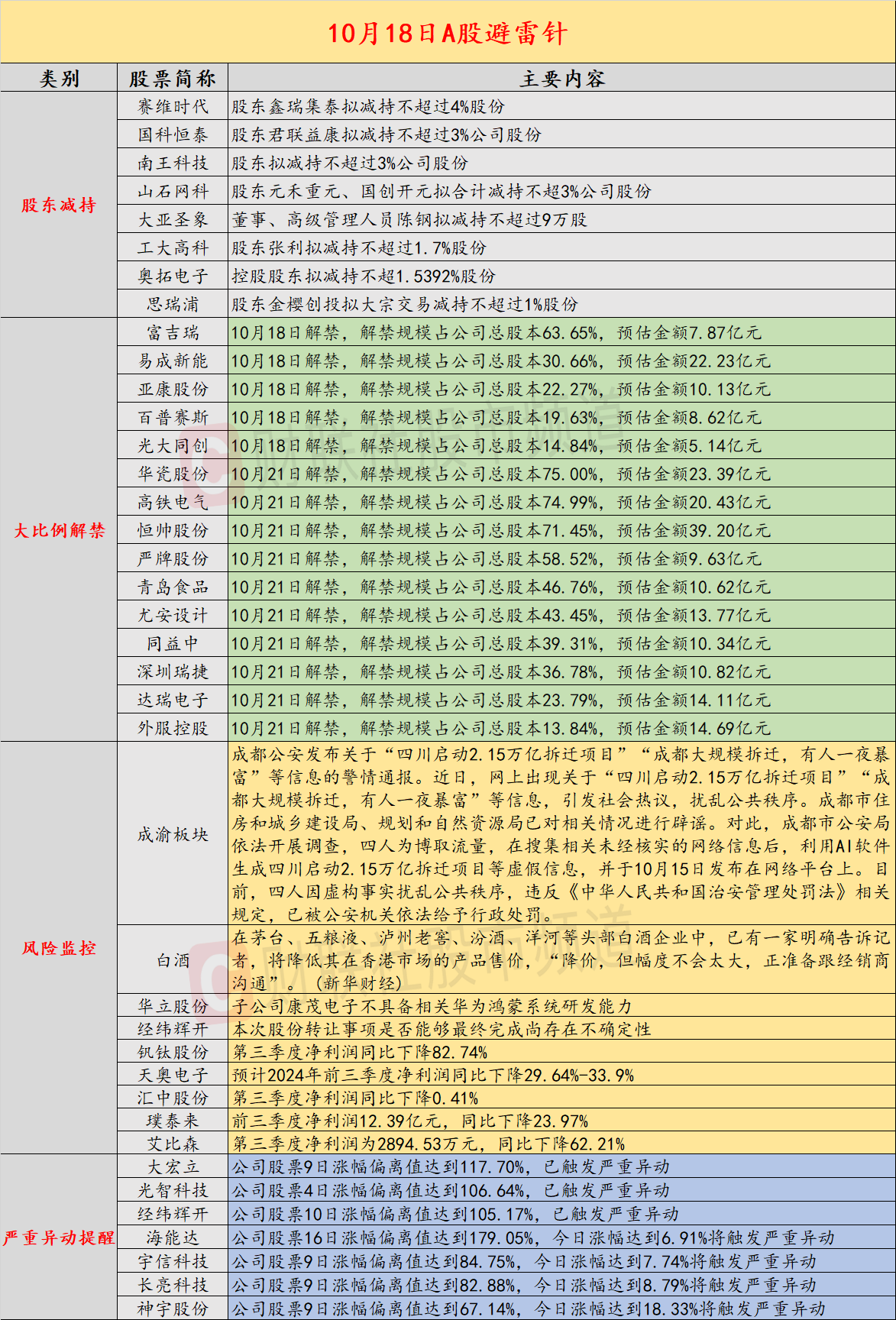This screenshot has height=1320, width=896.
Task: Select the 股票简称 column header
Action: pos(173,79)
